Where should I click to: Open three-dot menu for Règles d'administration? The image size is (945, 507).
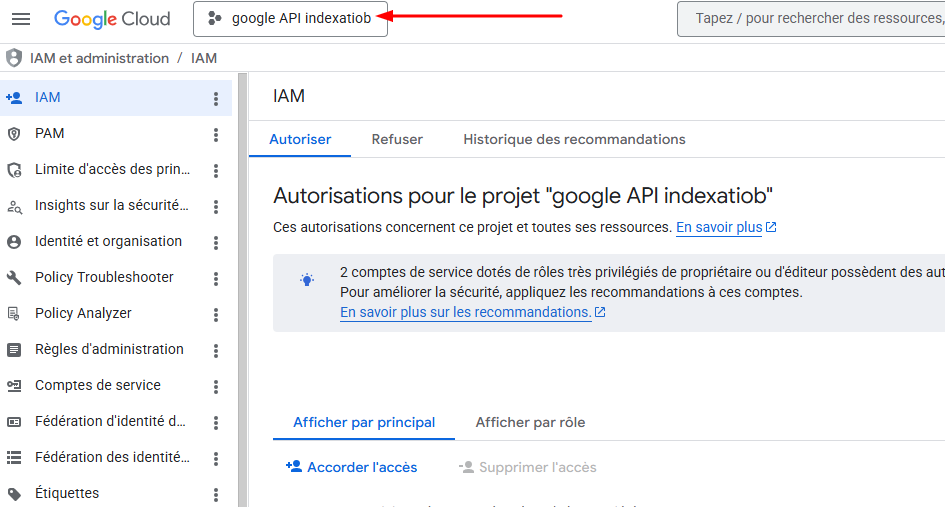pos(216,351)
